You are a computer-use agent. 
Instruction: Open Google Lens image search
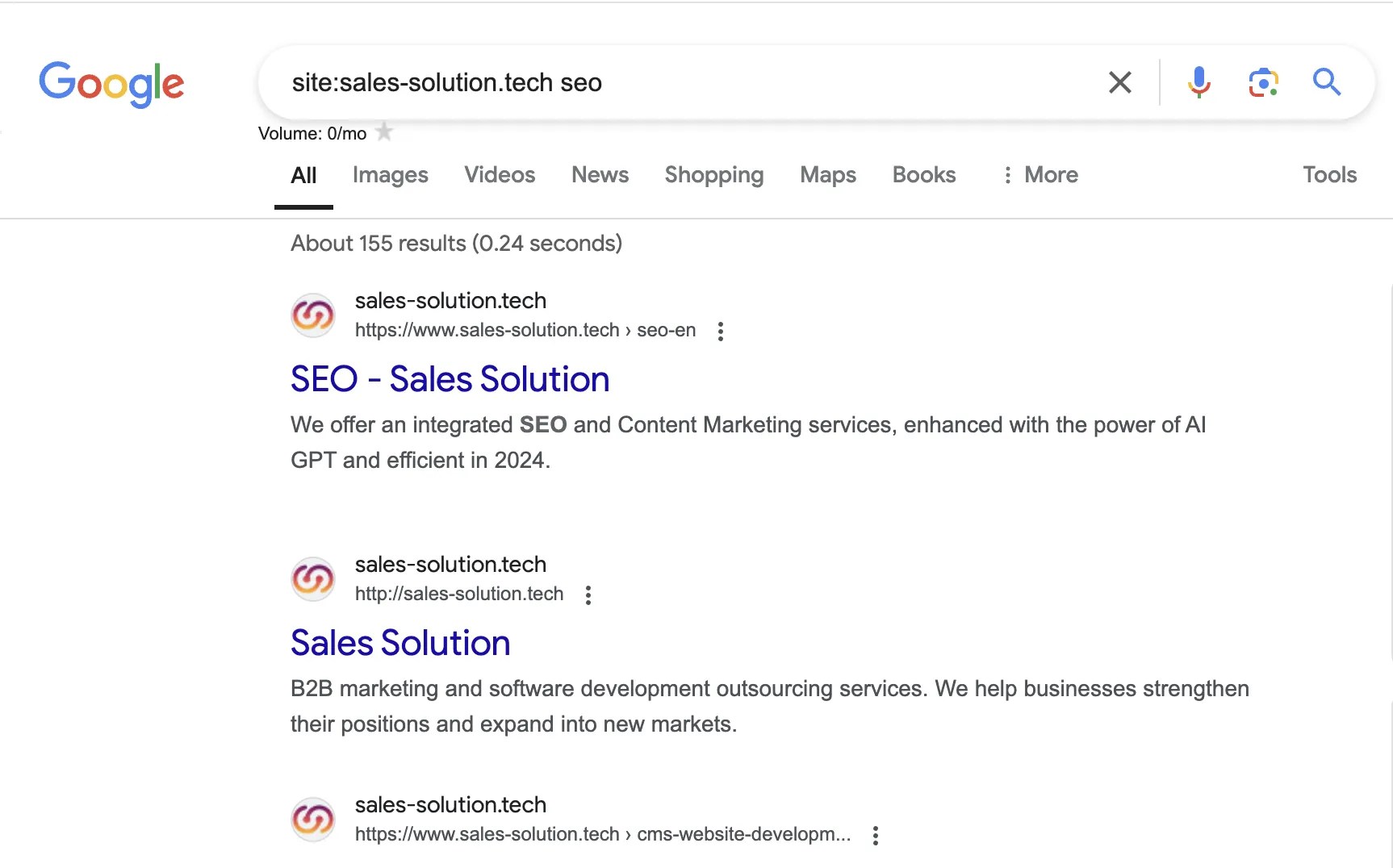coord(1263,82)
